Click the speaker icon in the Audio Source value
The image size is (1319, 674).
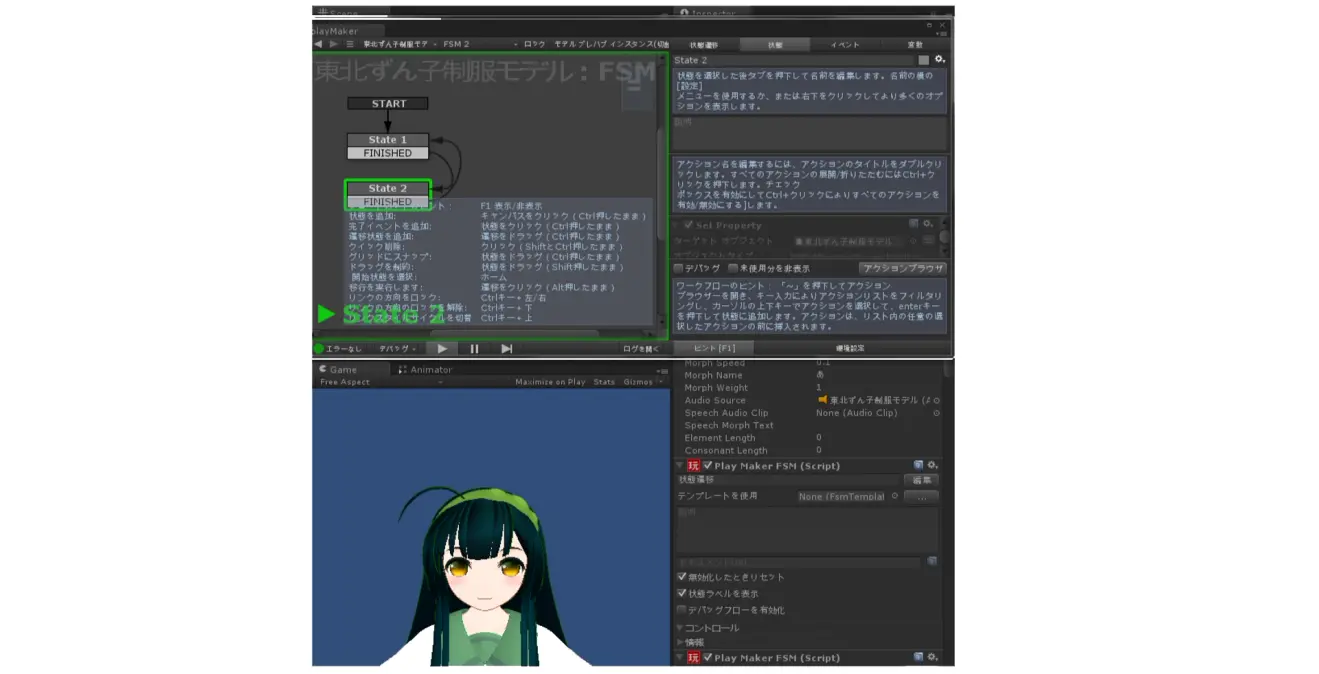point(823,400)
